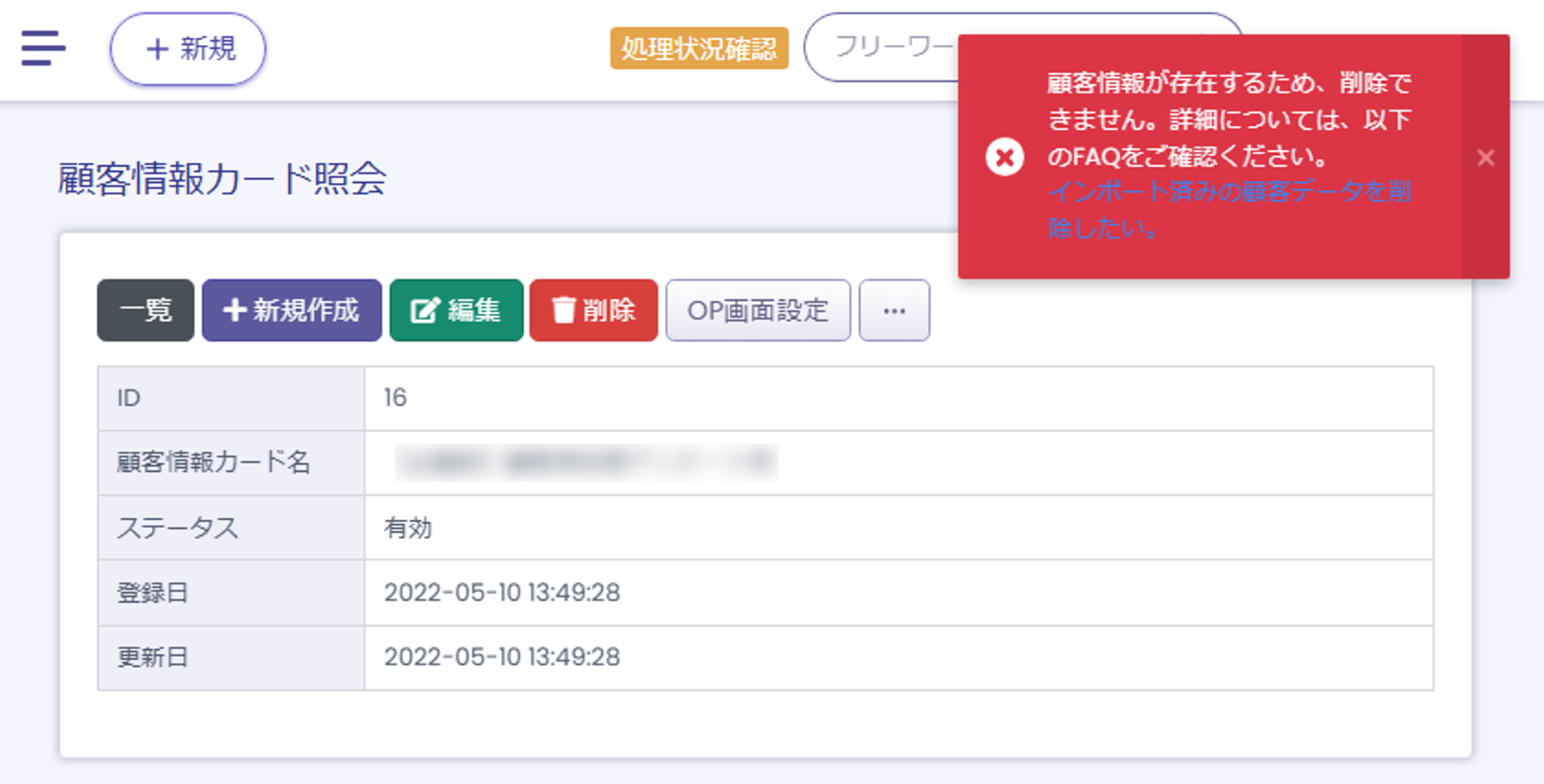Click the 新規 button in the header
This screenshot has width=1544, height=784.
[188, 49]
